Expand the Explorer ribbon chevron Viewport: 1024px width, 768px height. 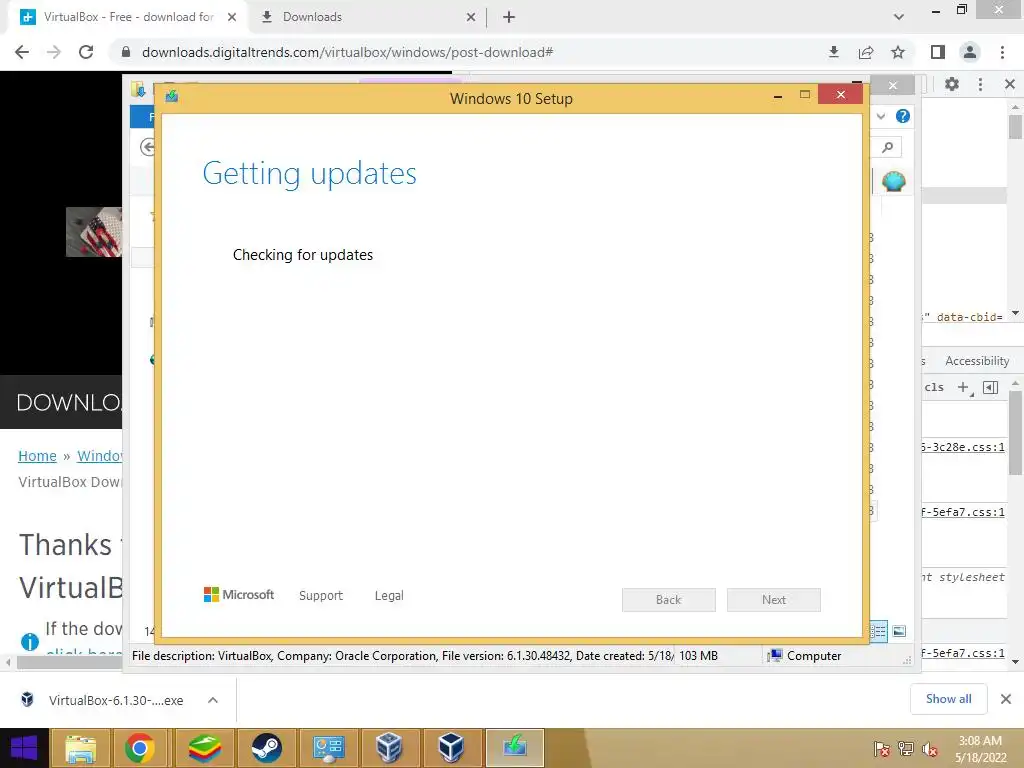pyautogui.click(x=881, y=116)
